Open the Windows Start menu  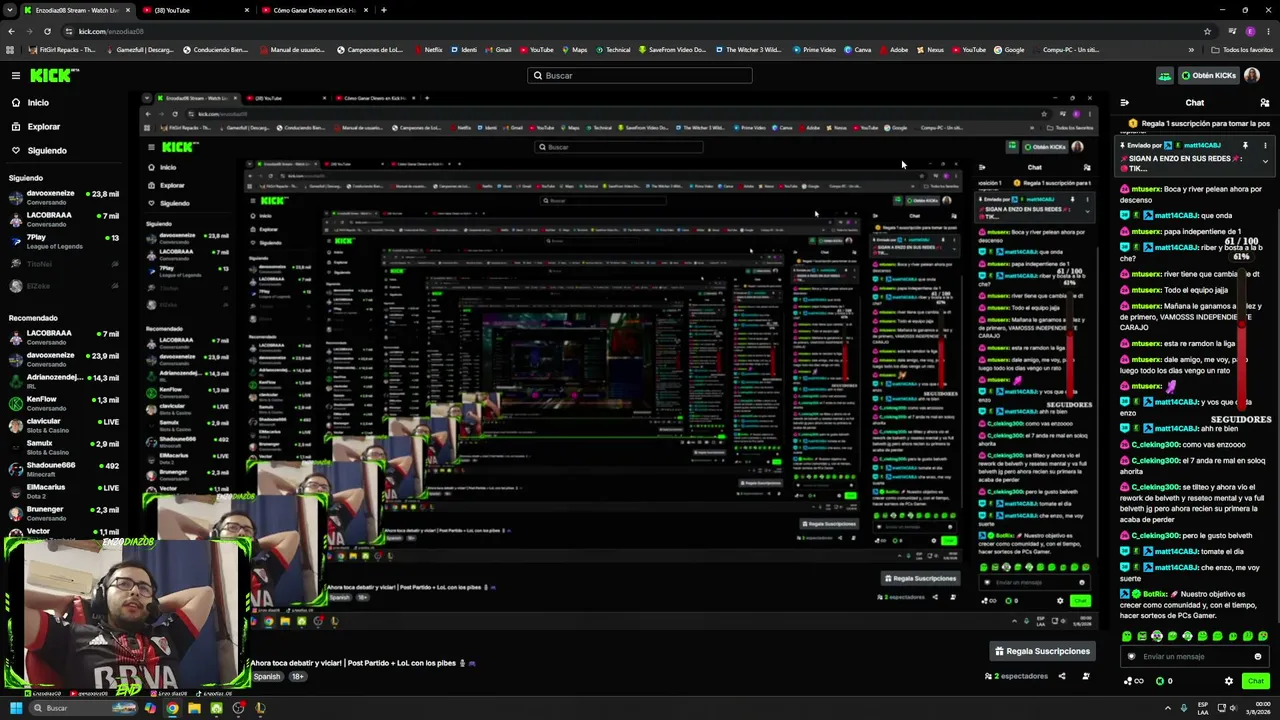coord(16,708)
